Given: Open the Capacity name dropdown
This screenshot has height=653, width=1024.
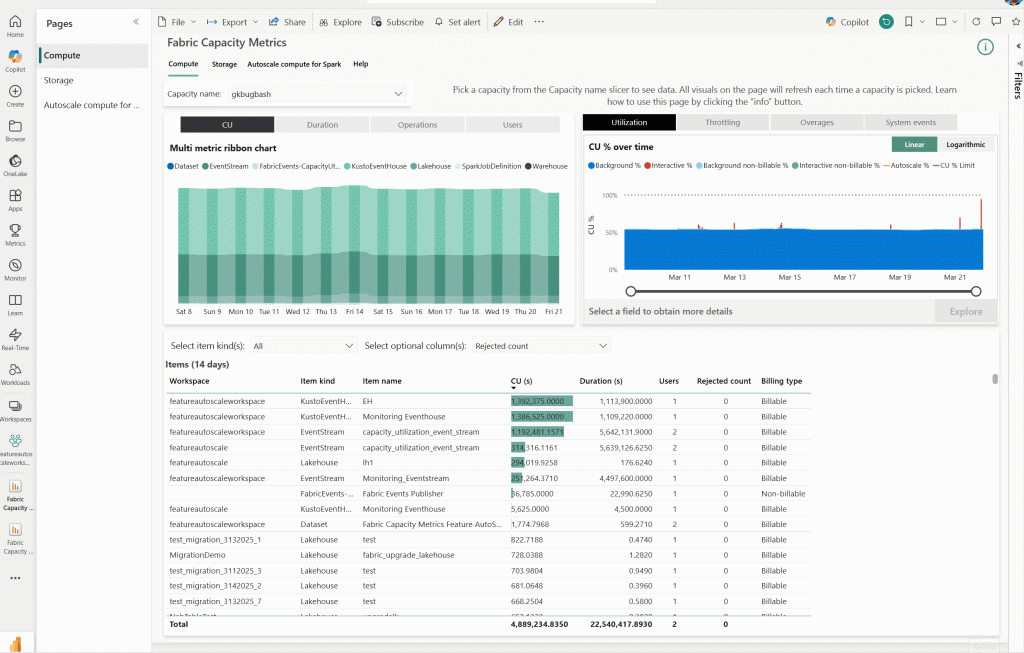Looking at the screenshot, I should coord(317,94).
